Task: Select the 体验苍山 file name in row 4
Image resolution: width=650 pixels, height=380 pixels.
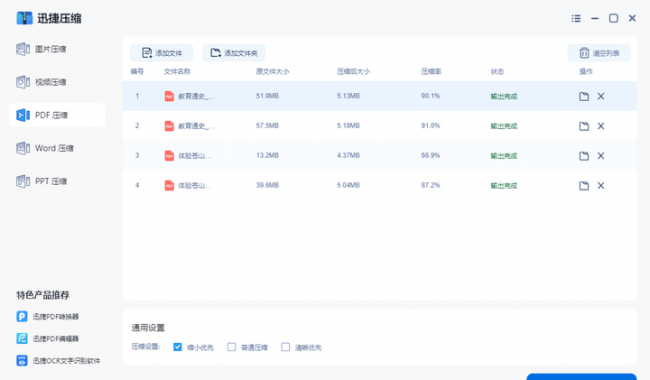Action: (x=194, y=186)
